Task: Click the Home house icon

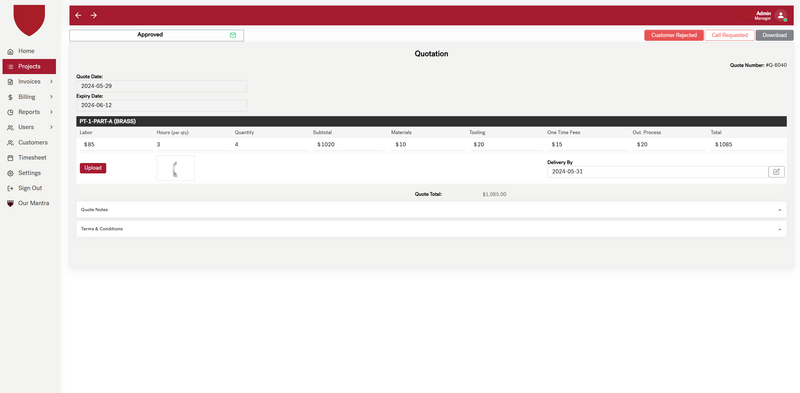Action: pos(10,52)
